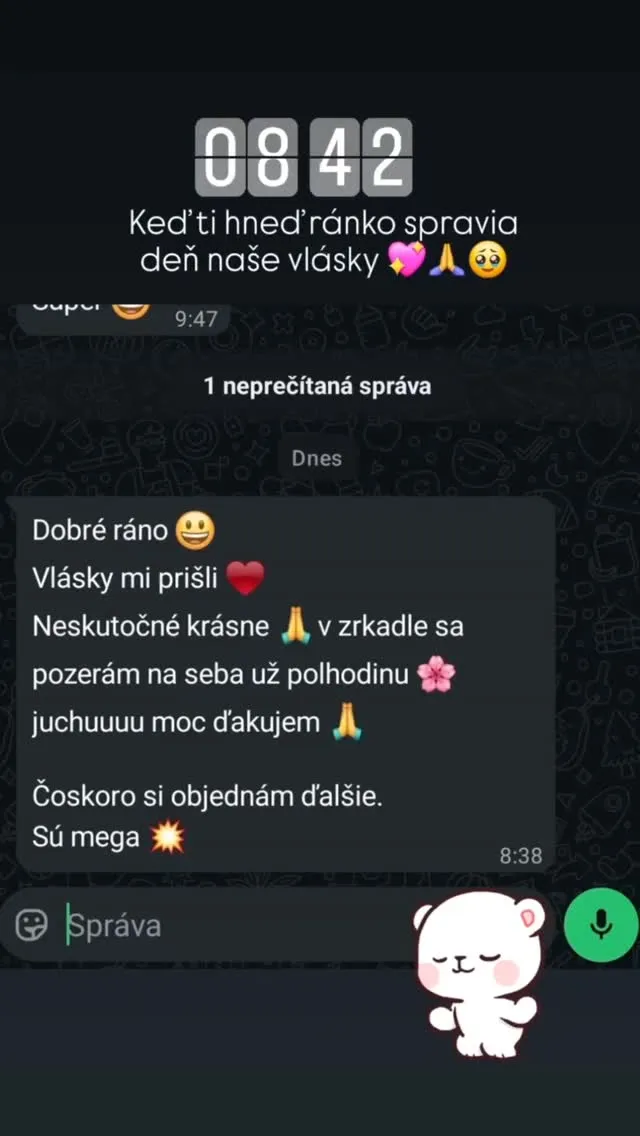
Task: Click the 08 hours flip clock digits
Action: pyautogui.click(x=247, y=157)
